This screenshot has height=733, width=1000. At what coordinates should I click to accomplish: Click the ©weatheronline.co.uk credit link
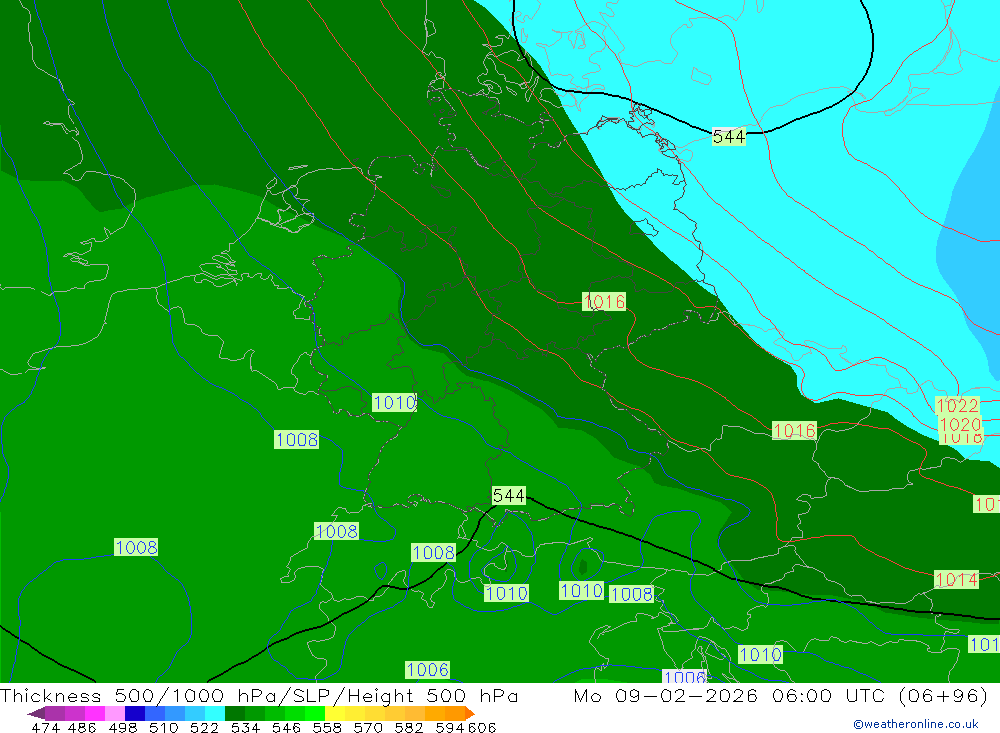[916, 724]
